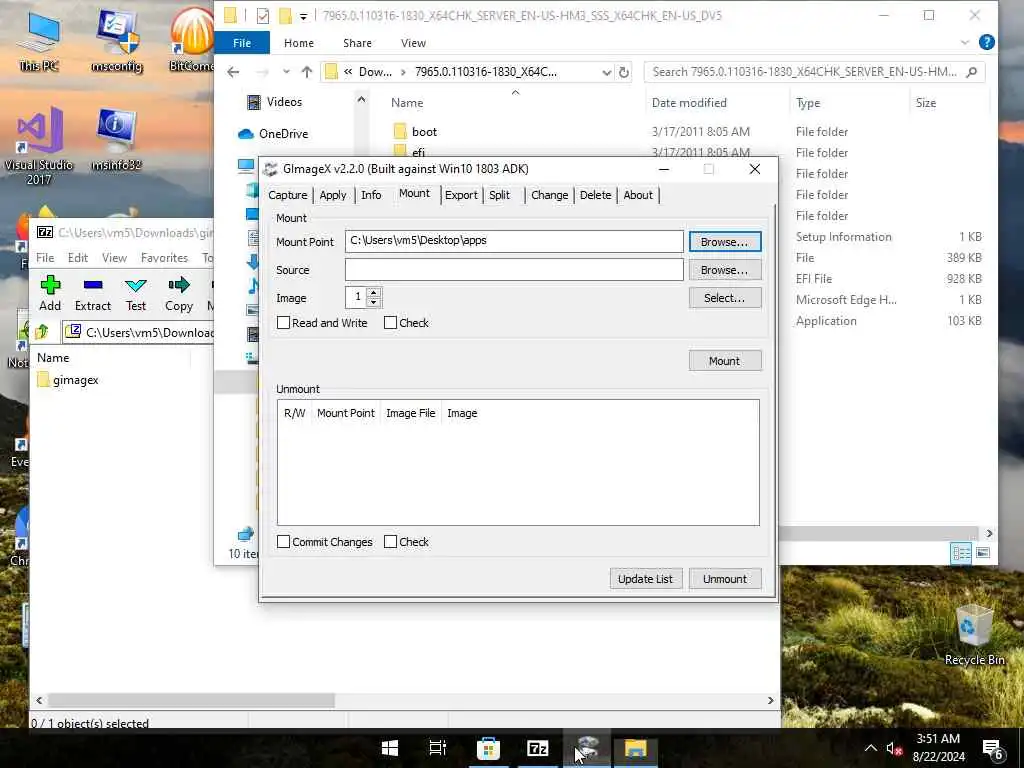Toggle Check checkbox under Unmount section

pos(391,541)
